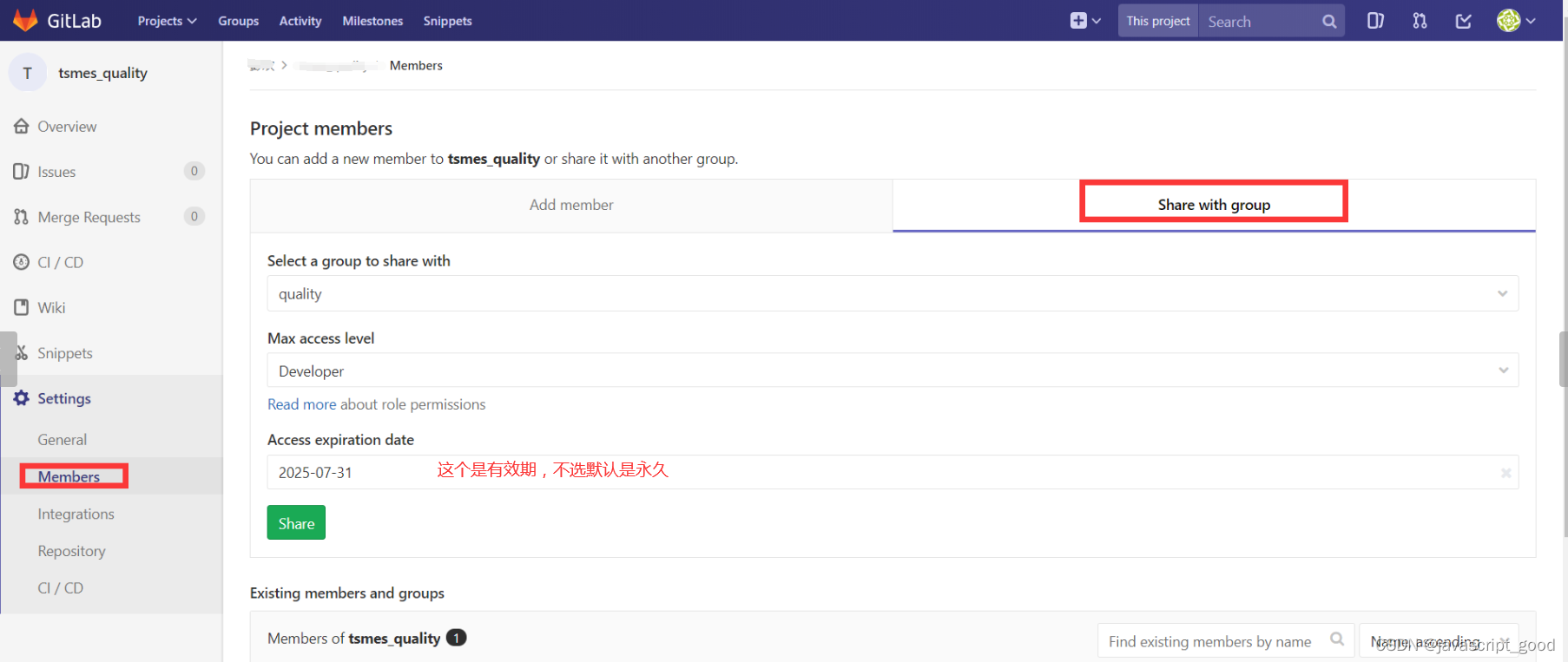Open Groups in top navigation
The image size is (1568, 662).
pyautogui.click(x=239, y=21)
